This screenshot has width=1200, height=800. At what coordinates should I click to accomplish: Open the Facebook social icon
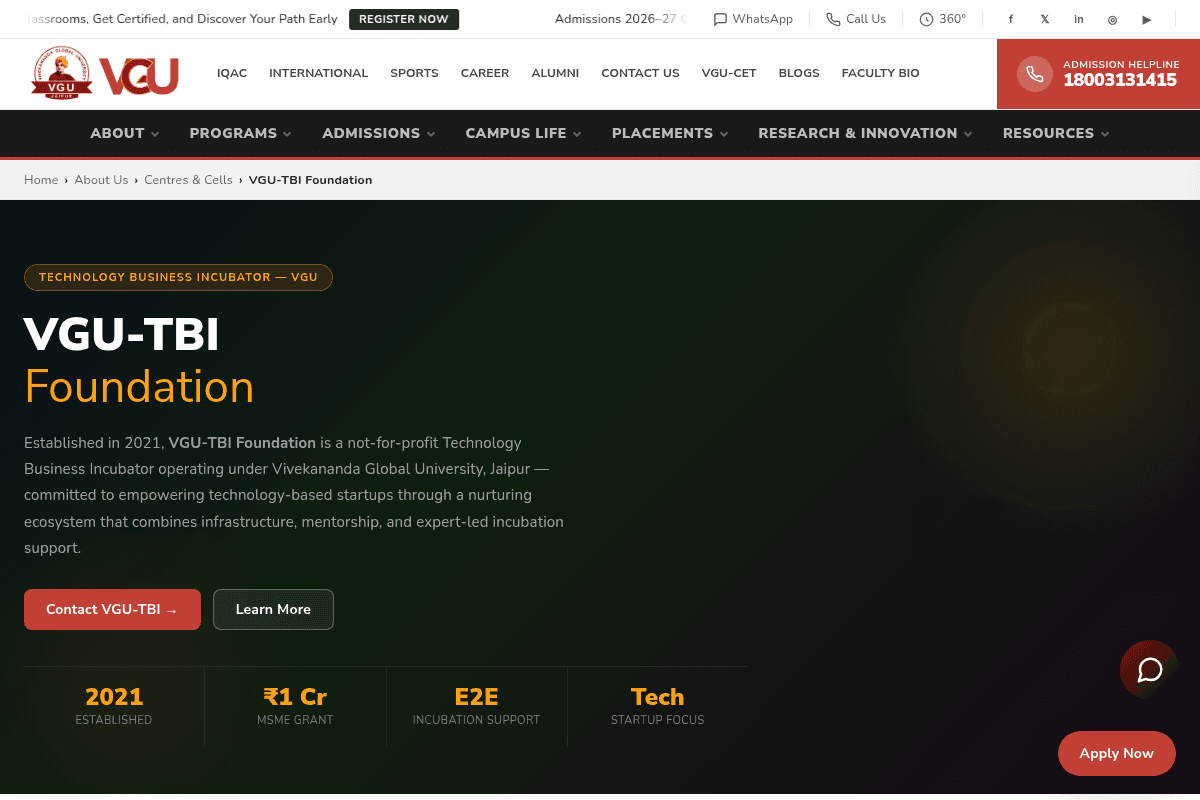(1011, 19)
